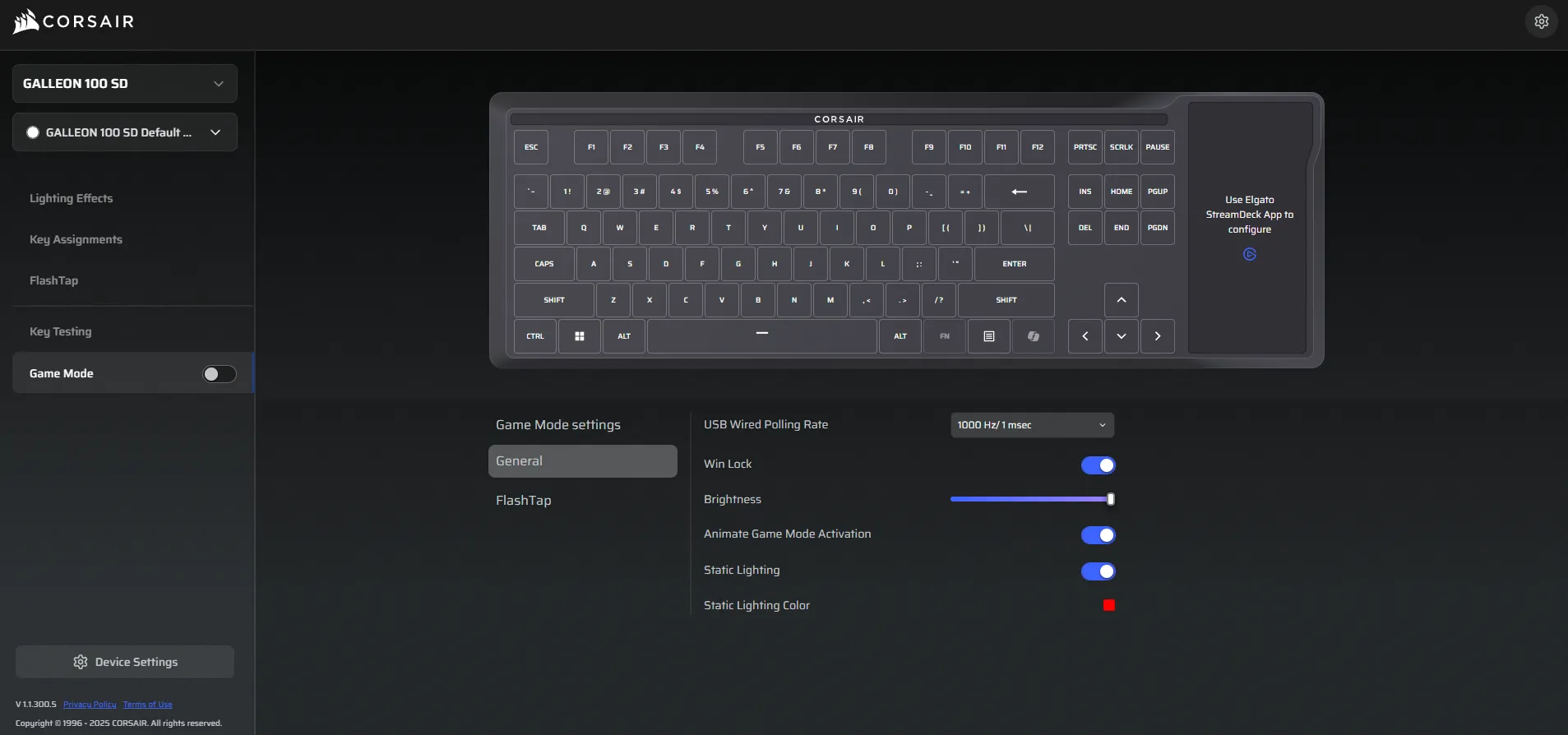
Task: Click the Corsair sails logo
Action: (x=26, y=21)
